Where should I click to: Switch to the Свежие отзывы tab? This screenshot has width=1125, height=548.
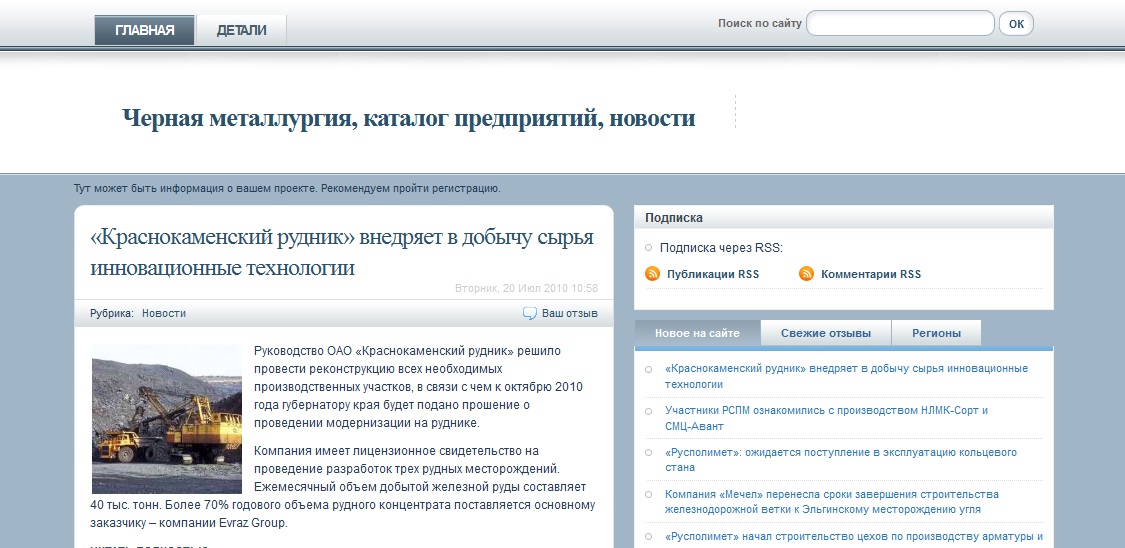pos(826,333)
